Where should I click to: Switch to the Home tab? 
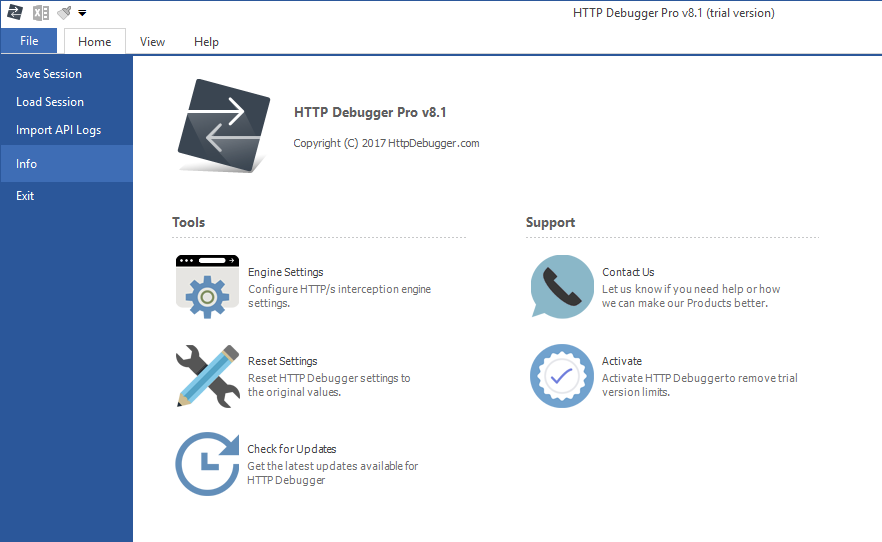point(94,42)
